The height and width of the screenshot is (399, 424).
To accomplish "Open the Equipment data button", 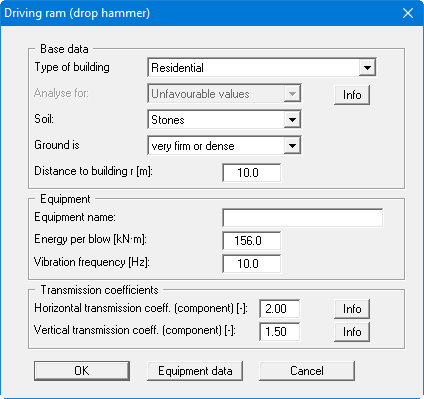I will click(195, 371).
